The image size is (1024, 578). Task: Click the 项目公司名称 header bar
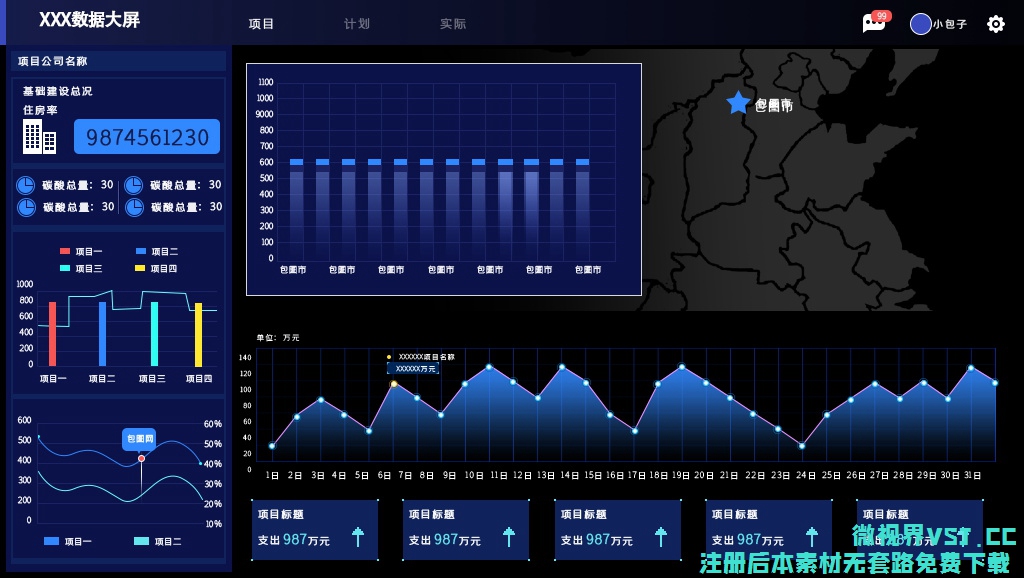[118, 61]
